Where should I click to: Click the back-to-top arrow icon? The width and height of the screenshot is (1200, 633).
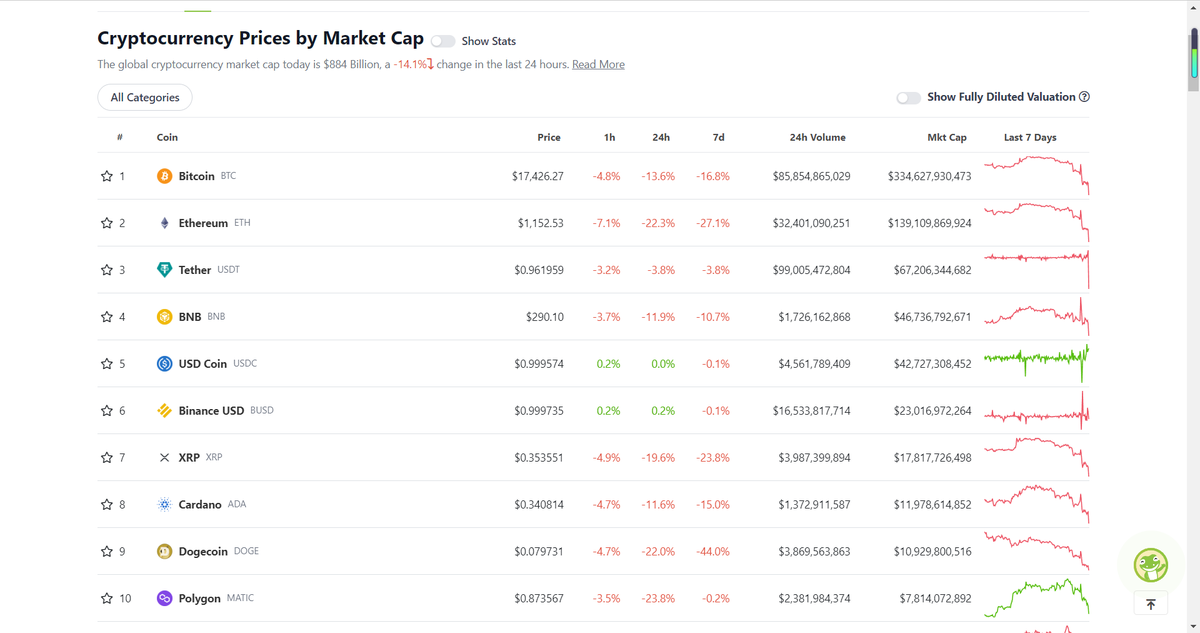[1151, 603]
